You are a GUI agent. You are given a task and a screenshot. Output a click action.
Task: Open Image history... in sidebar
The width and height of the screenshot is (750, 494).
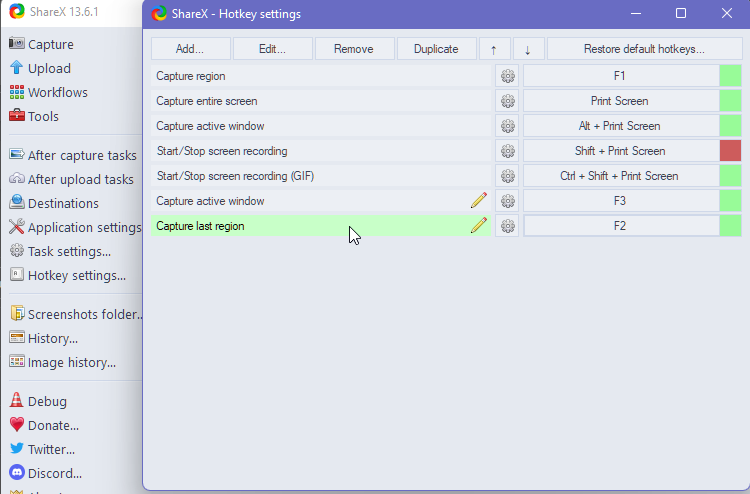pos(72,362)
